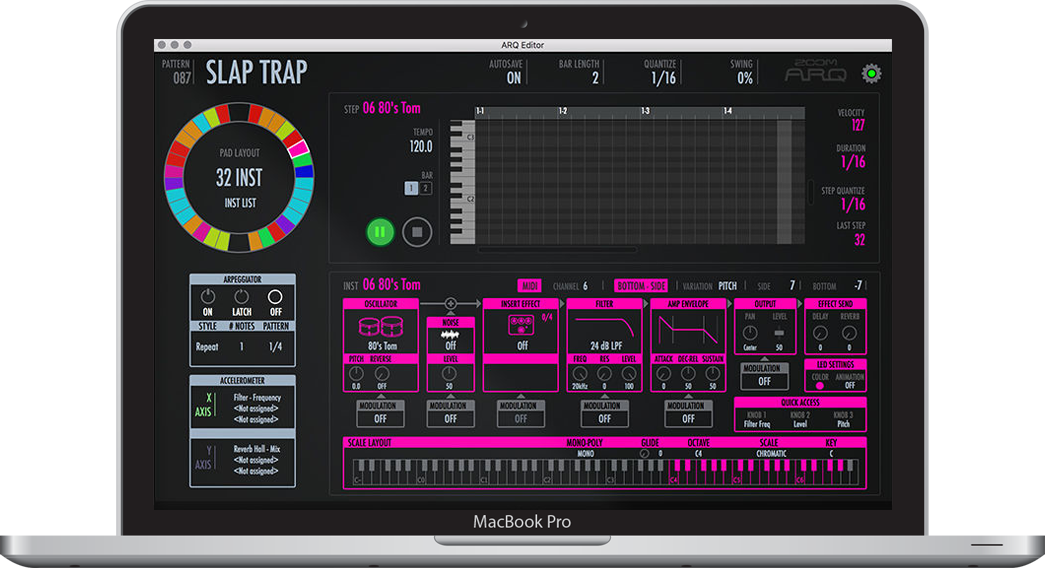1045x568 pixels.
Task: Click the Output Level fader
Action: coord(779,332)
